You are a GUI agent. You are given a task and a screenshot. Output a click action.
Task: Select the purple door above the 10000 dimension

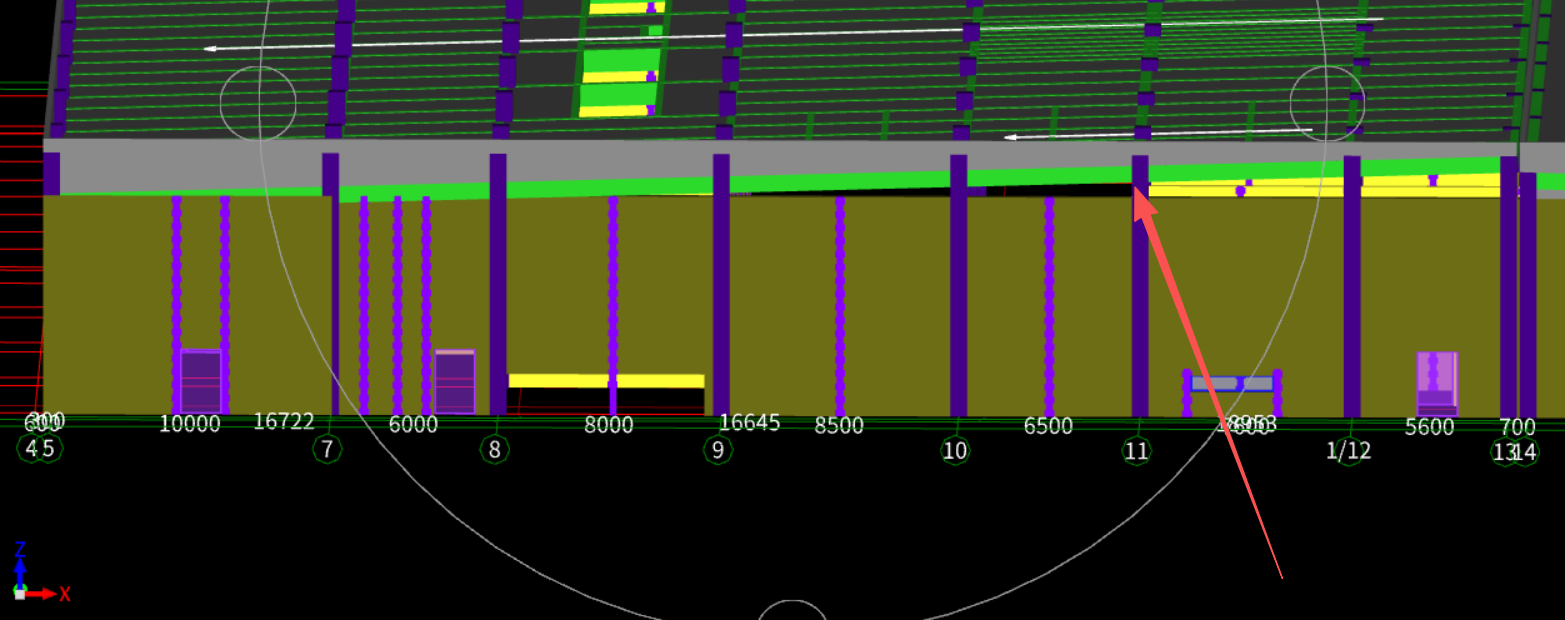click(x=201, y=381)
